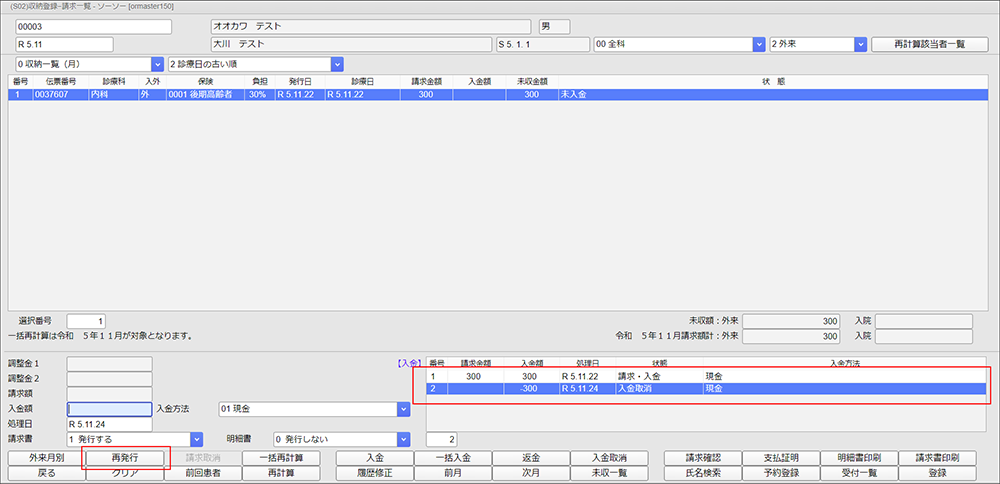Go to next month with 次月
1000x484 pixels.
(x=531, y=473)
